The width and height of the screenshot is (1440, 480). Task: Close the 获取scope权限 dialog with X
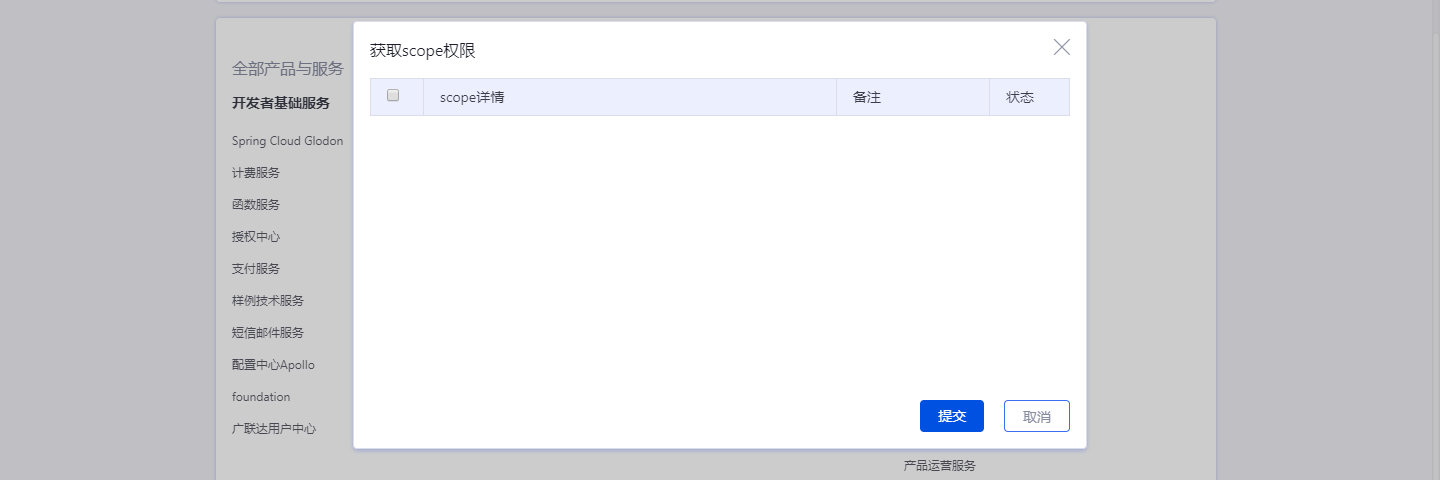(x=1061, y=47)
